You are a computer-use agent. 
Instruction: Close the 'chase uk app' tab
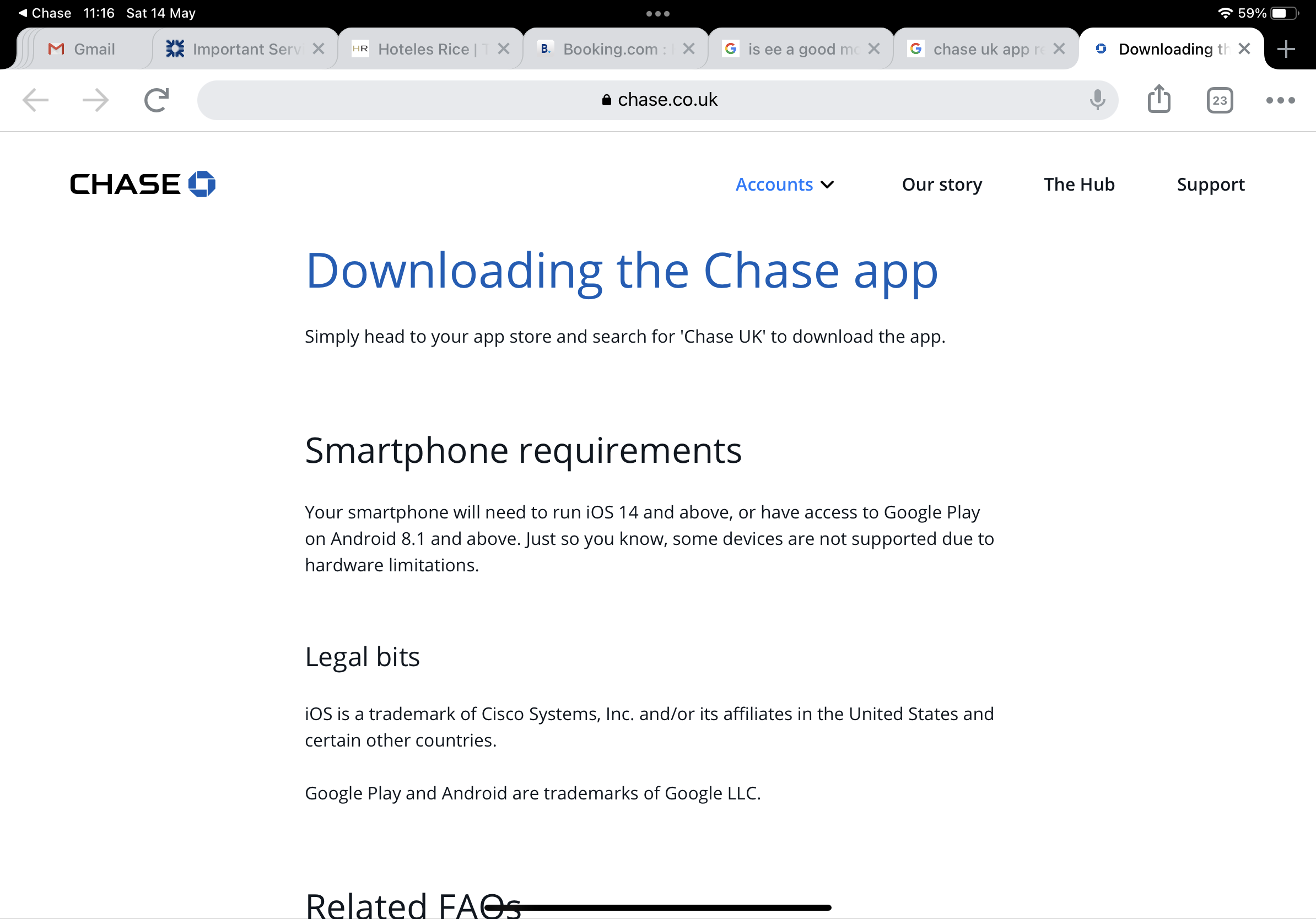coord(1059,48)
